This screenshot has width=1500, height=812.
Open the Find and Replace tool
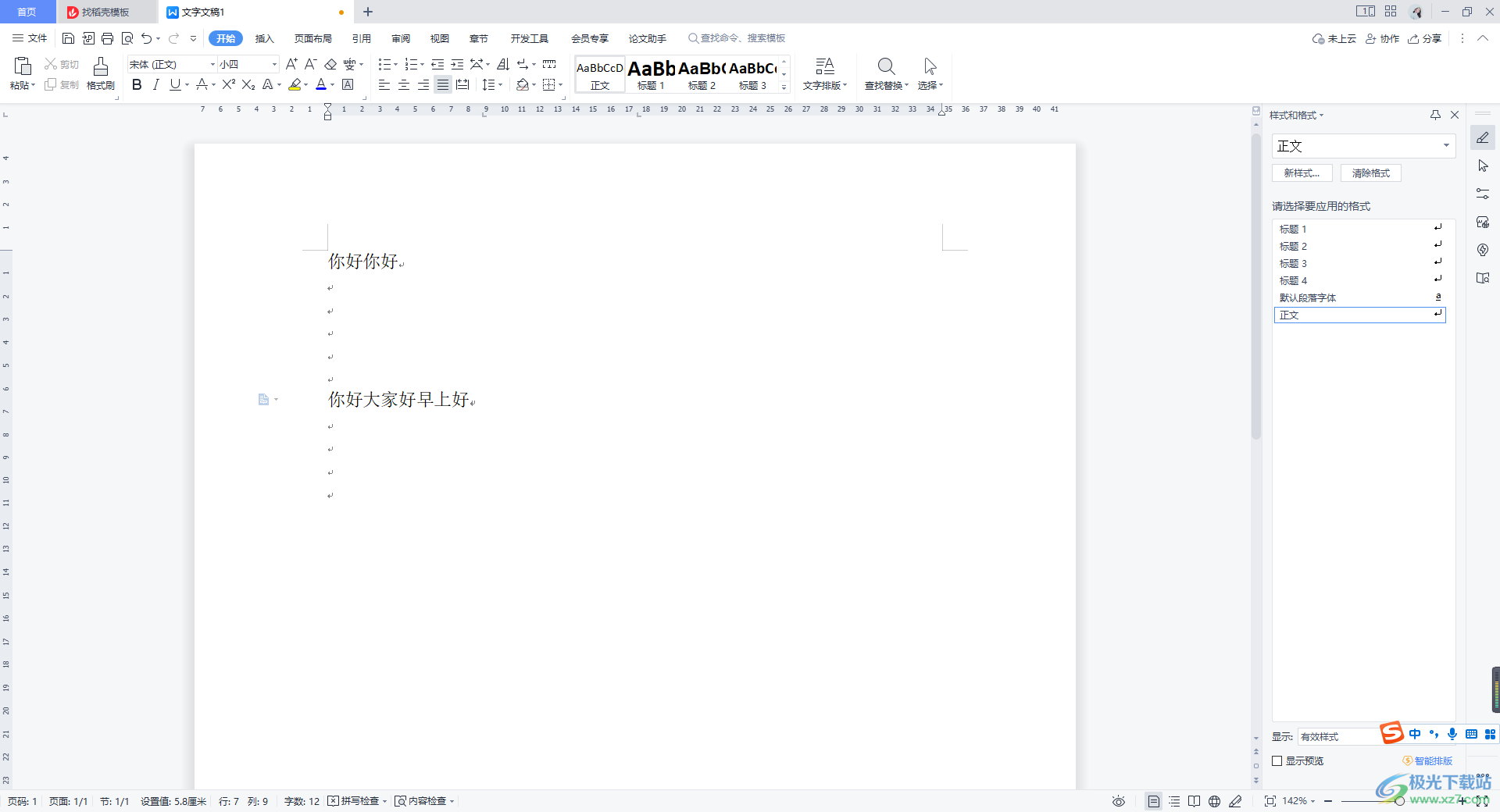(x=886, y=74)
